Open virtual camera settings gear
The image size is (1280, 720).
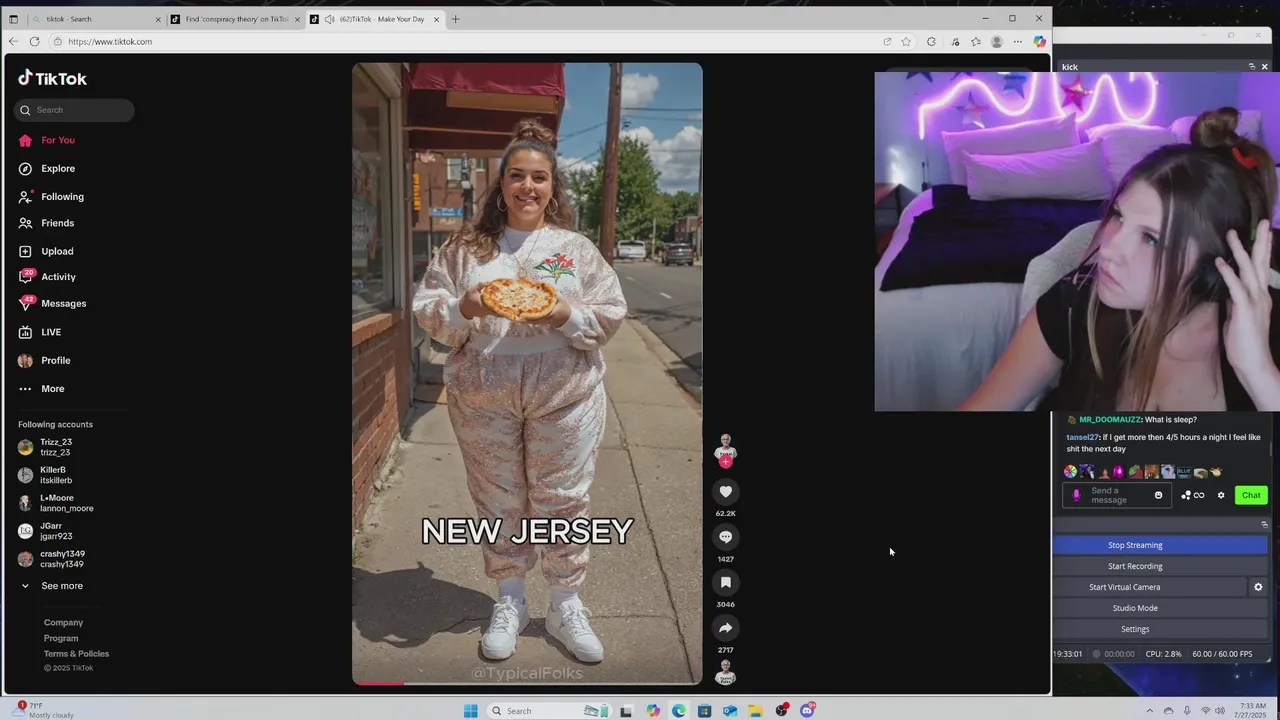(1258, 587)
